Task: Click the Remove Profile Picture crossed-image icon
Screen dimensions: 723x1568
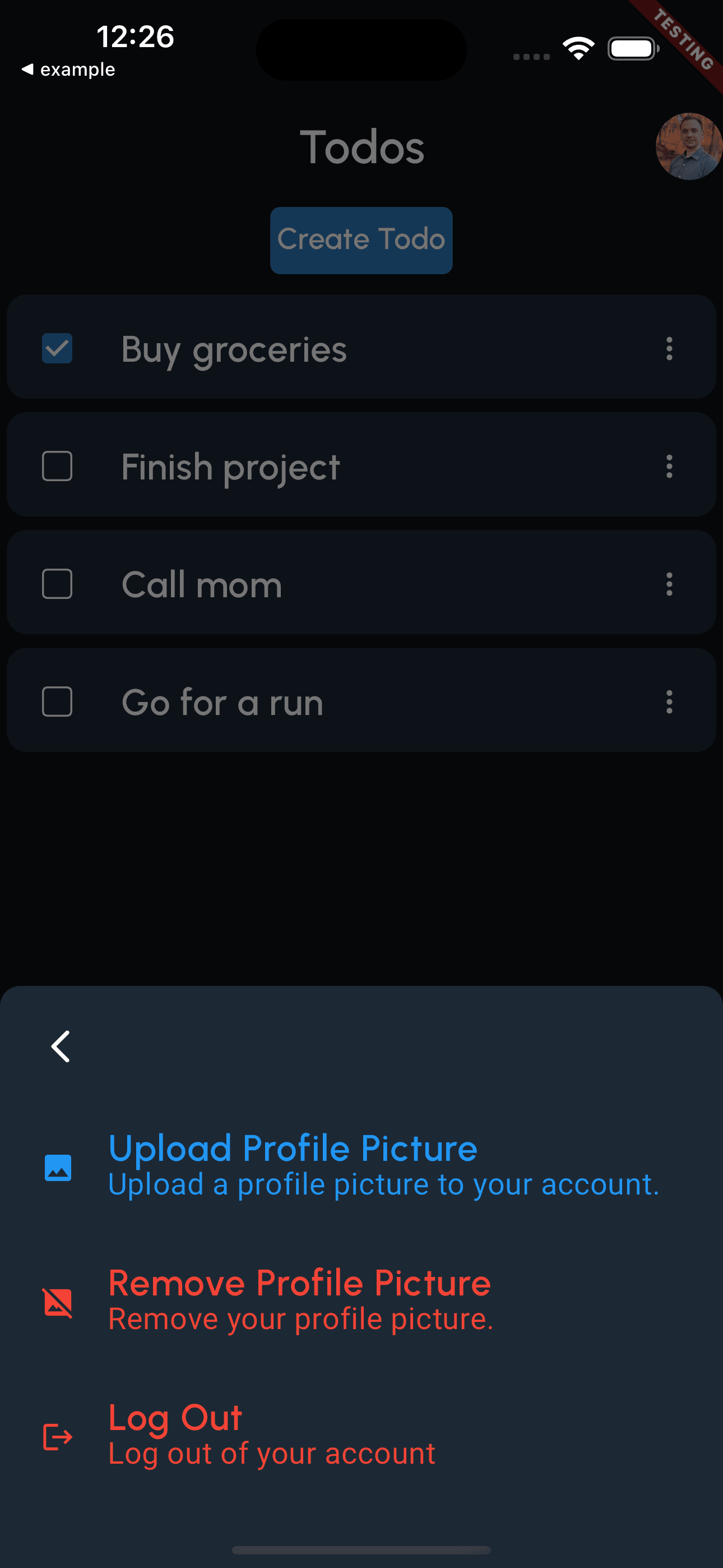Action: [58, 1303]
